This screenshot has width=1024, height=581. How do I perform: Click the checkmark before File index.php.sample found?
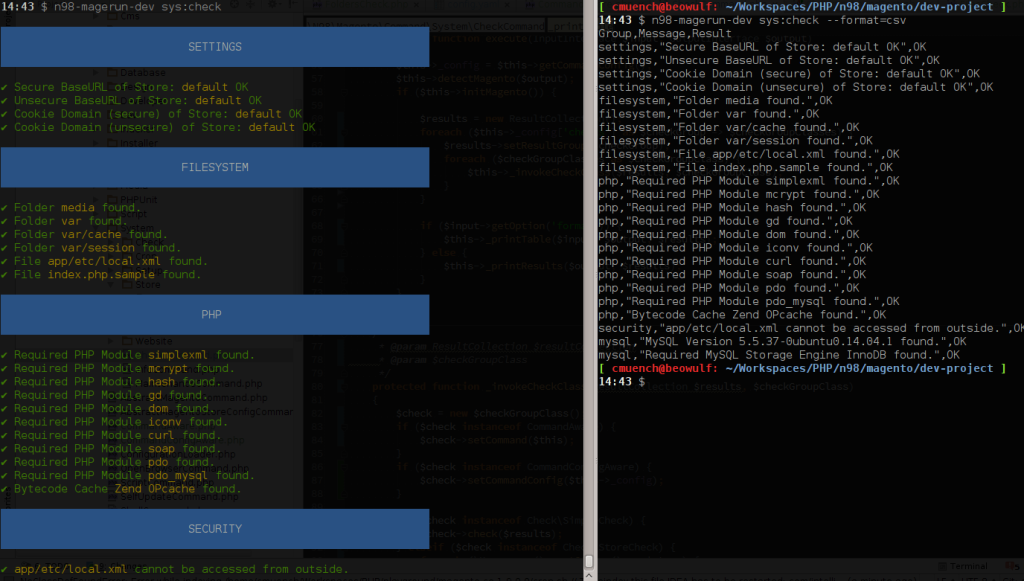[x=5, y=275]
